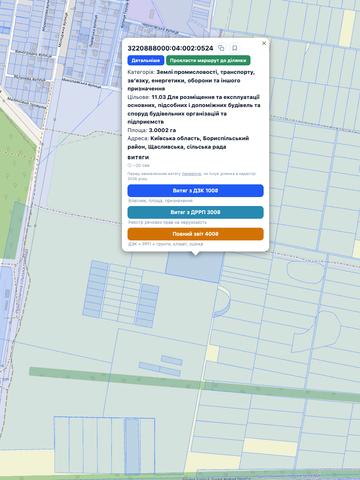Select the cadastral number text 3220888000:04:002:0524
This screenshot has width=360, height=480.
[170, 48]
